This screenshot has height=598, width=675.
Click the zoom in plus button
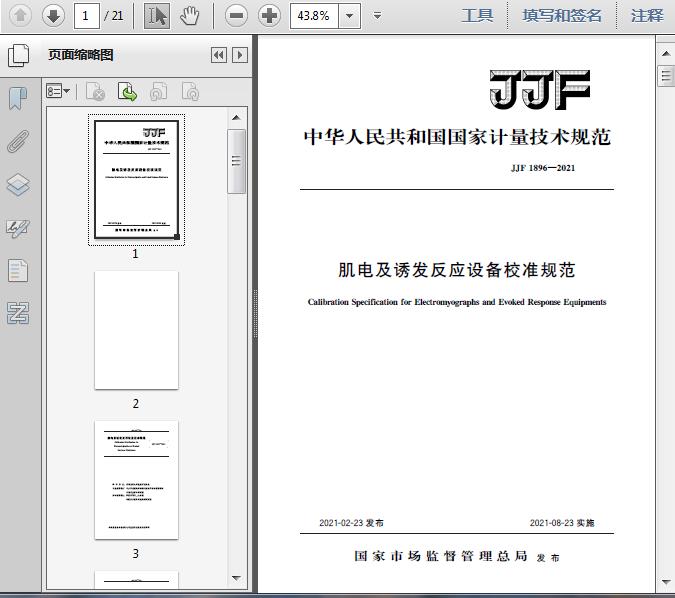point(269,15)
